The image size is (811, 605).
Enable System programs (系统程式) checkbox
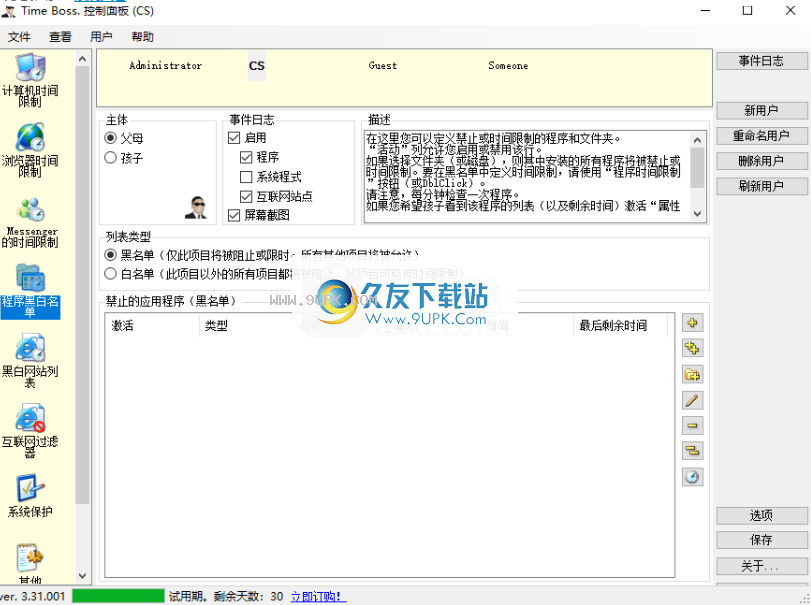(x=246, y=177)
